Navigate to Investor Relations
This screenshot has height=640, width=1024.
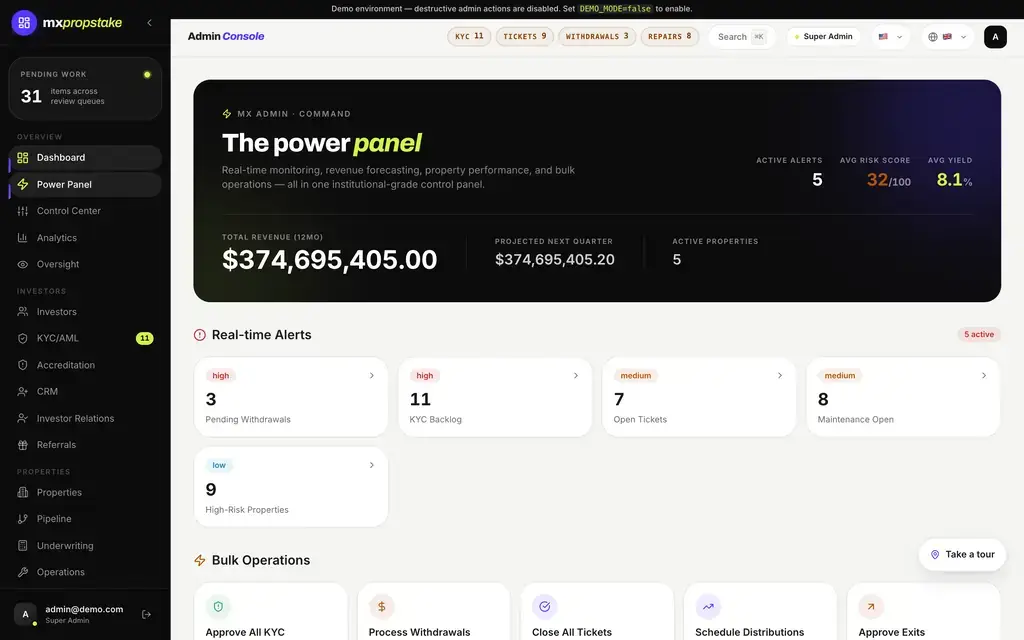(86, 418)
